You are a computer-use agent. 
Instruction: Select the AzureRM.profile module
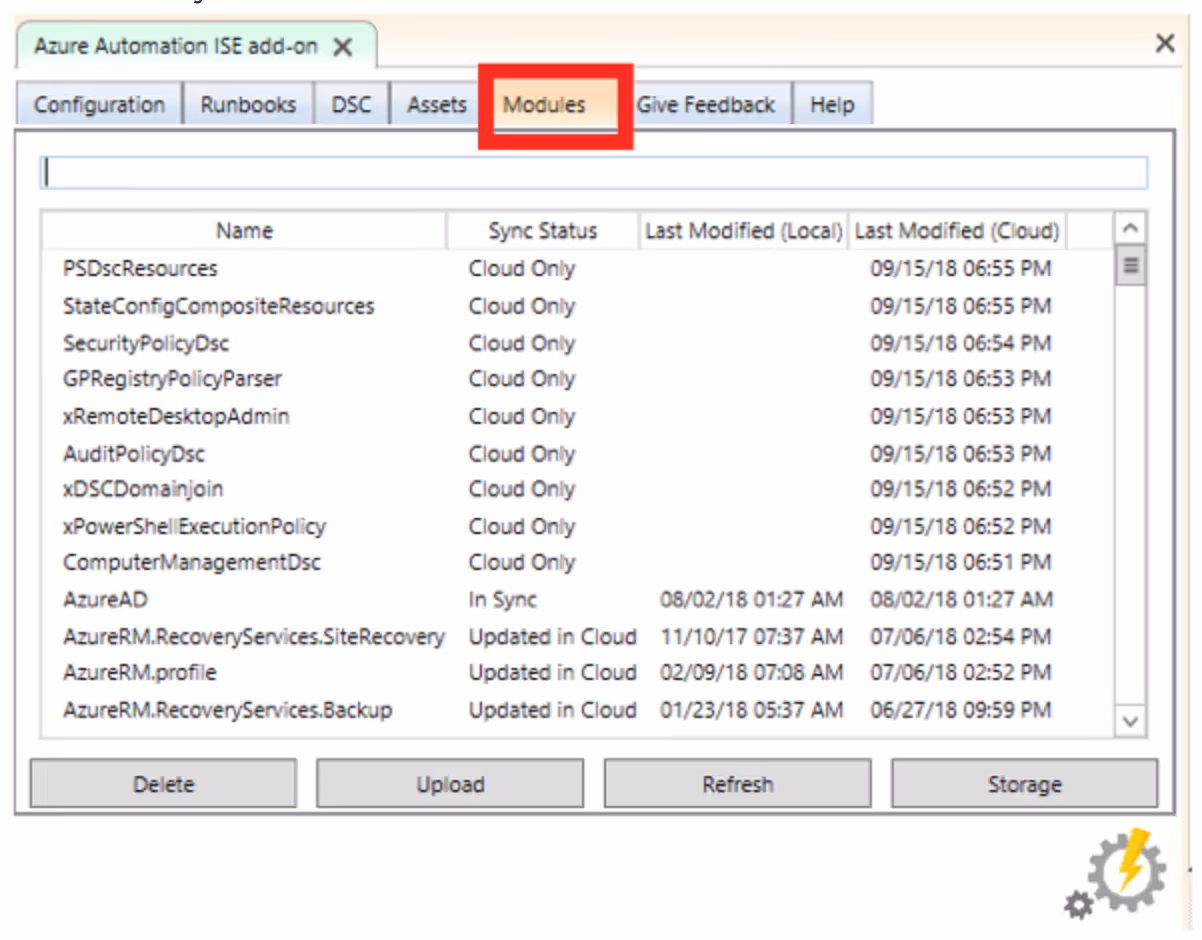click(x=577, y=672)
